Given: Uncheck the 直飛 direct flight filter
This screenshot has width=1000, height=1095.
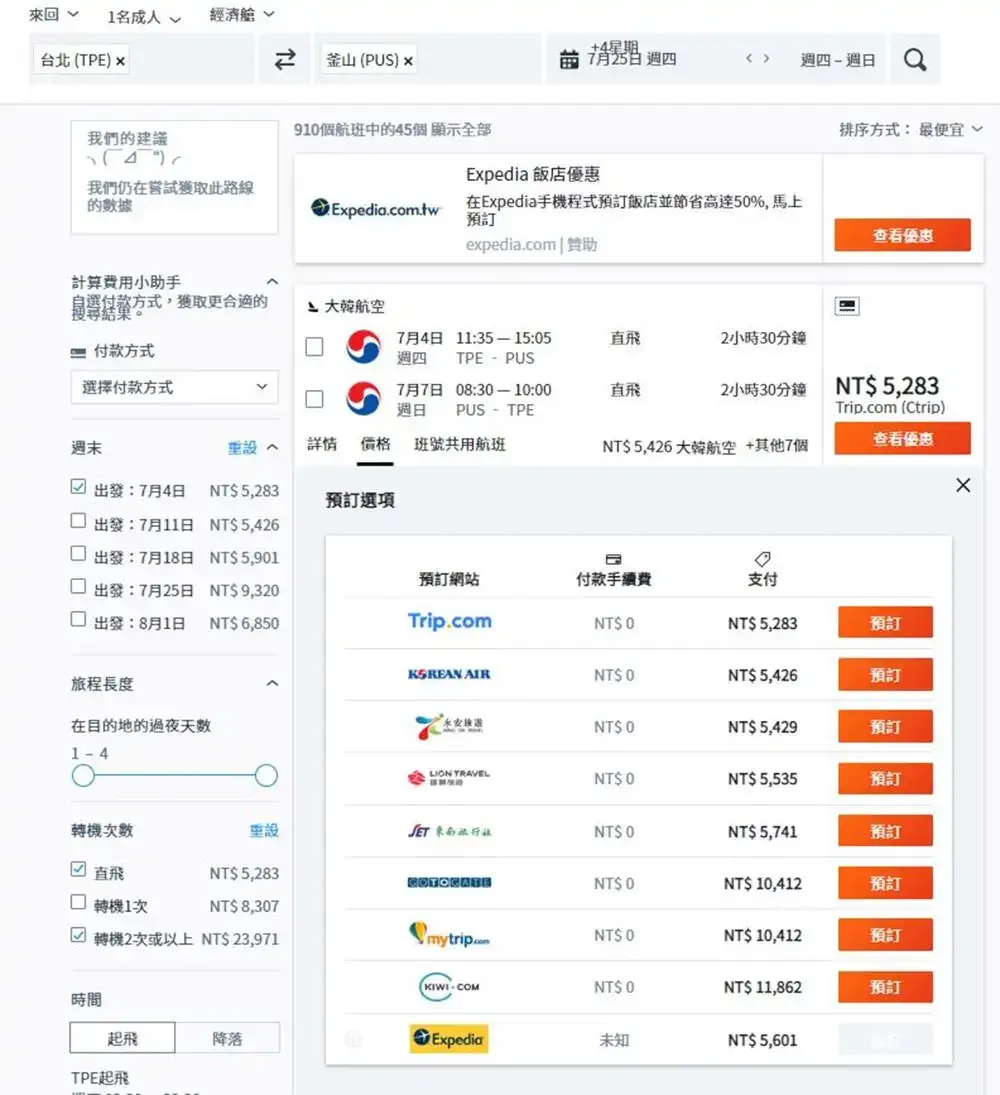Looking at the screenshot, I should 78,869.
